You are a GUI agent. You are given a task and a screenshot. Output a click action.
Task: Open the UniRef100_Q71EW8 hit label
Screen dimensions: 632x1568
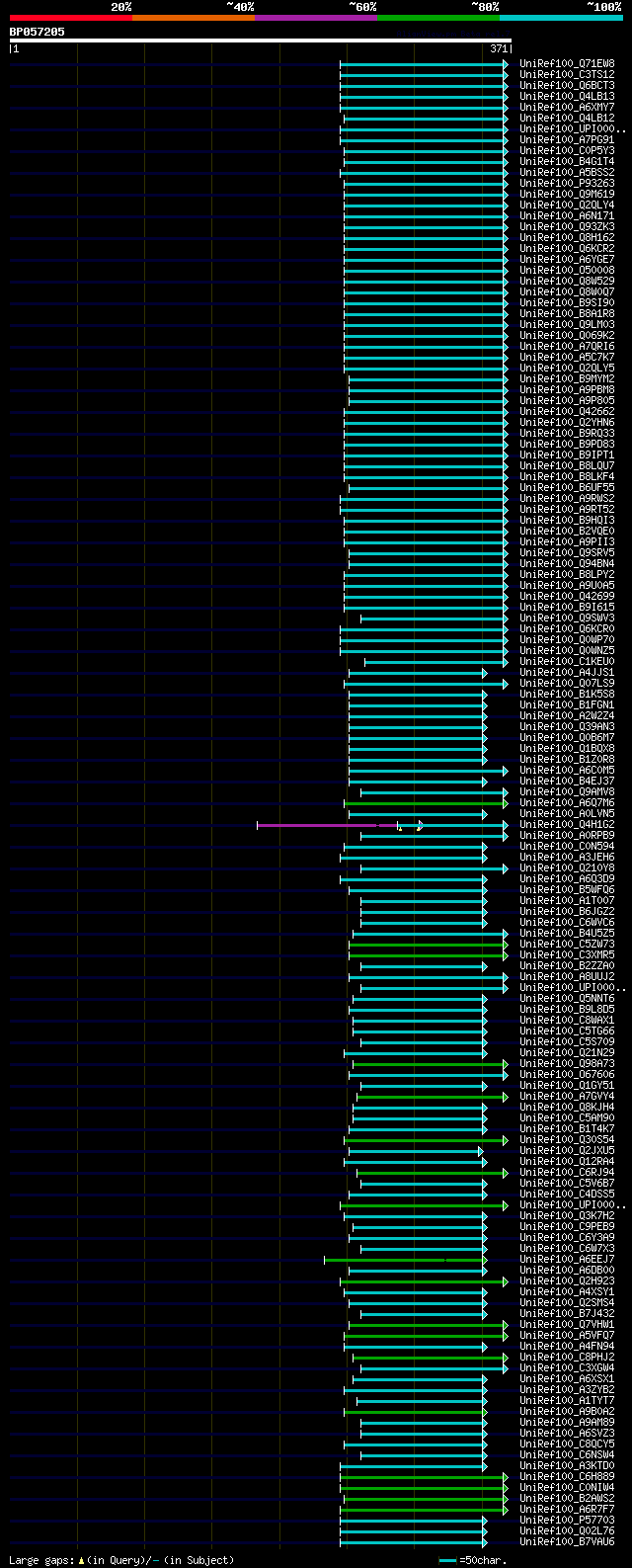[x=567, y=63]
